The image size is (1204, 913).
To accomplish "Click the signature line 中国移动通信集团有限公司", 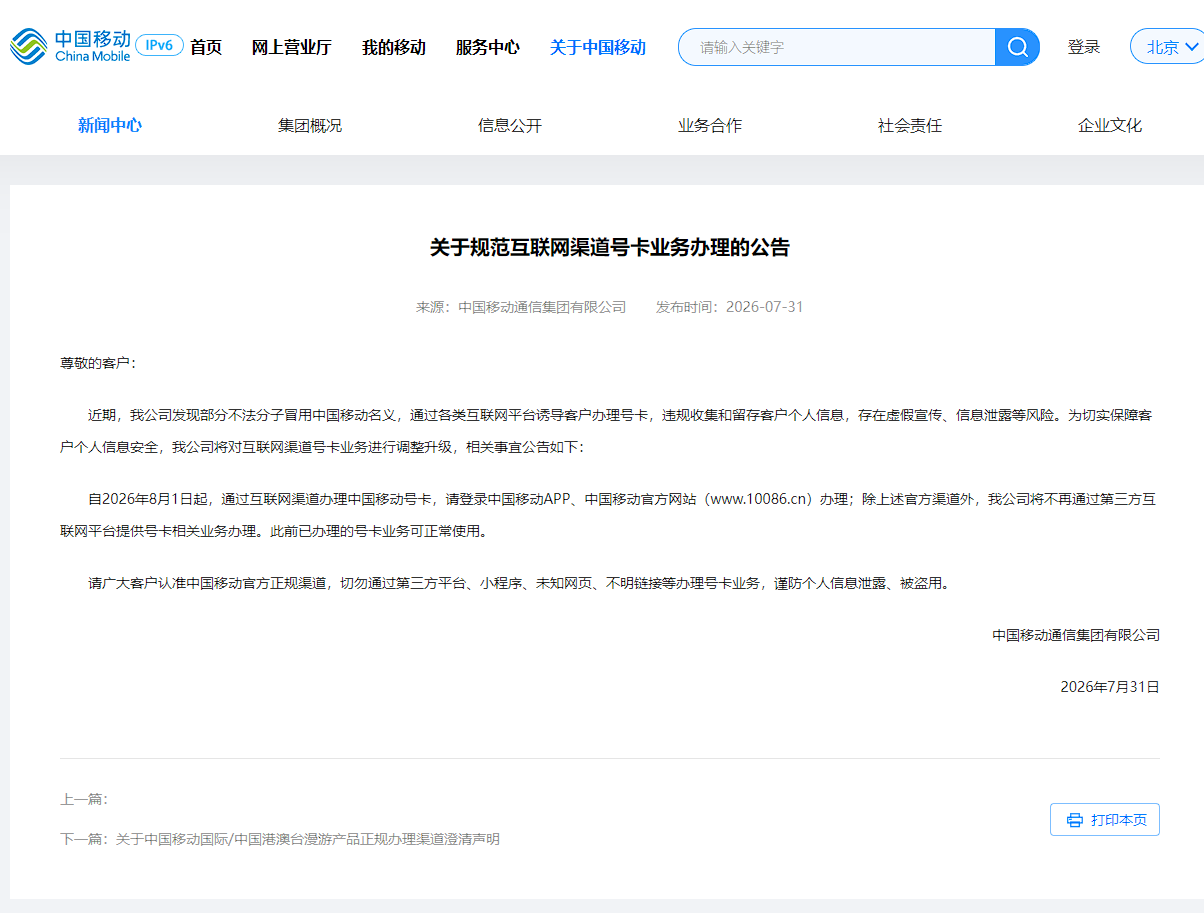I will [1076, 635].
